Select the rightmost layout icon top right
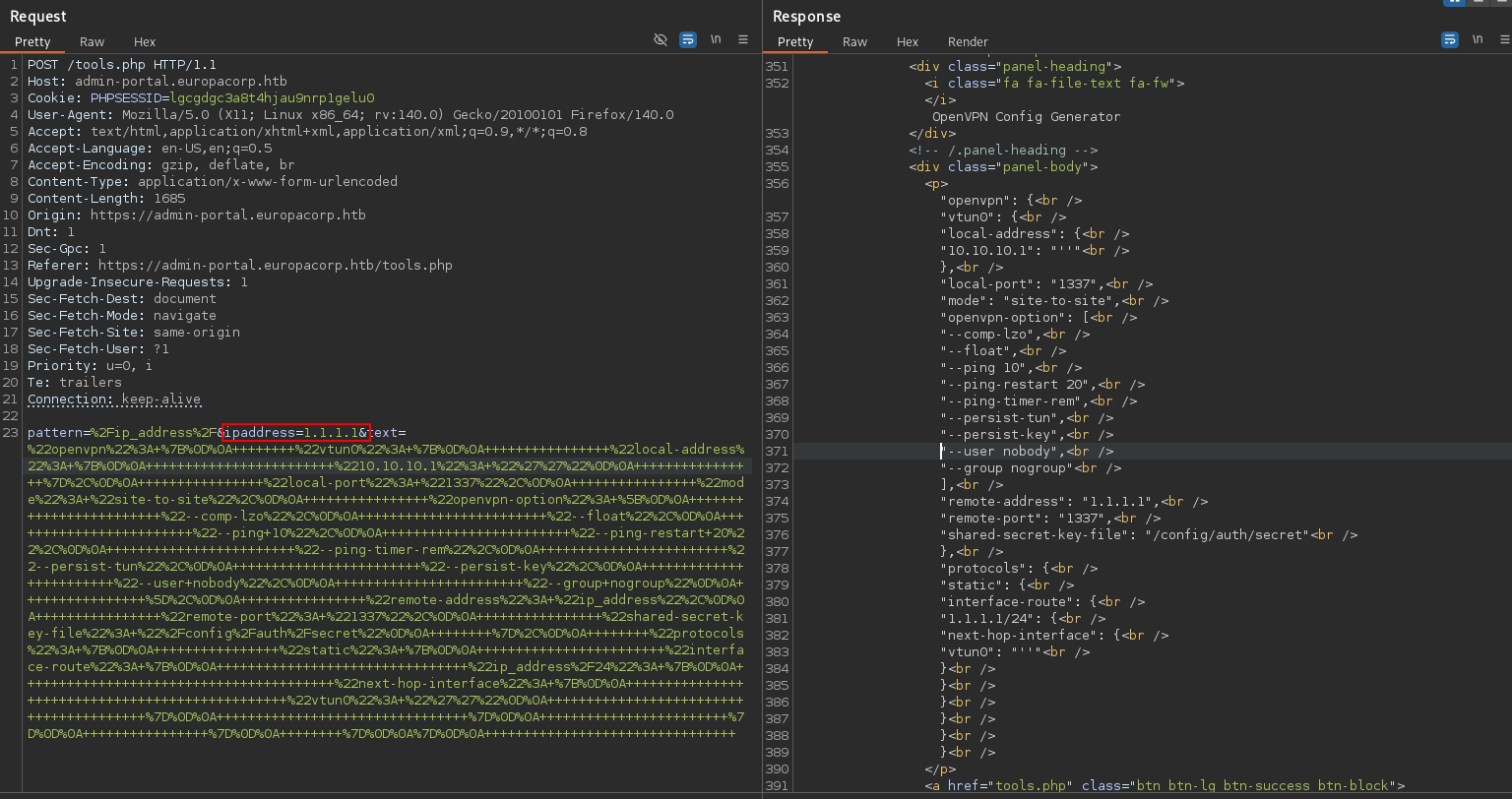The image size is (1512, 799). (1502, 5)
